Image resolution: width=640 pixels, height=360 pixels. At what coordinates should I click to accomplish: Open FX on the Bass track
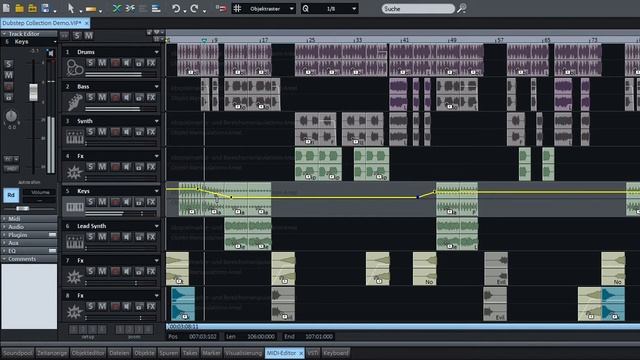(151, 98)
